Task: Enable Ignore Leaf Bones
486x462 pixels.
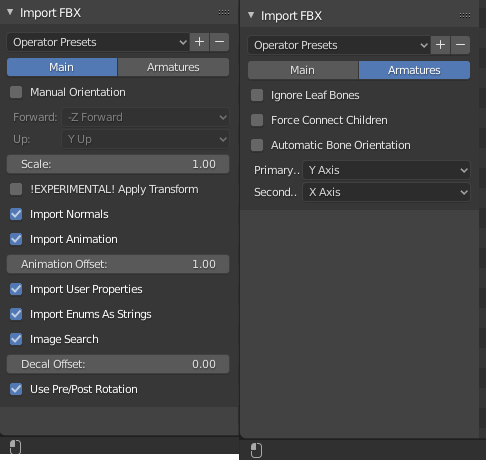Action: click(x=257, y=95)
